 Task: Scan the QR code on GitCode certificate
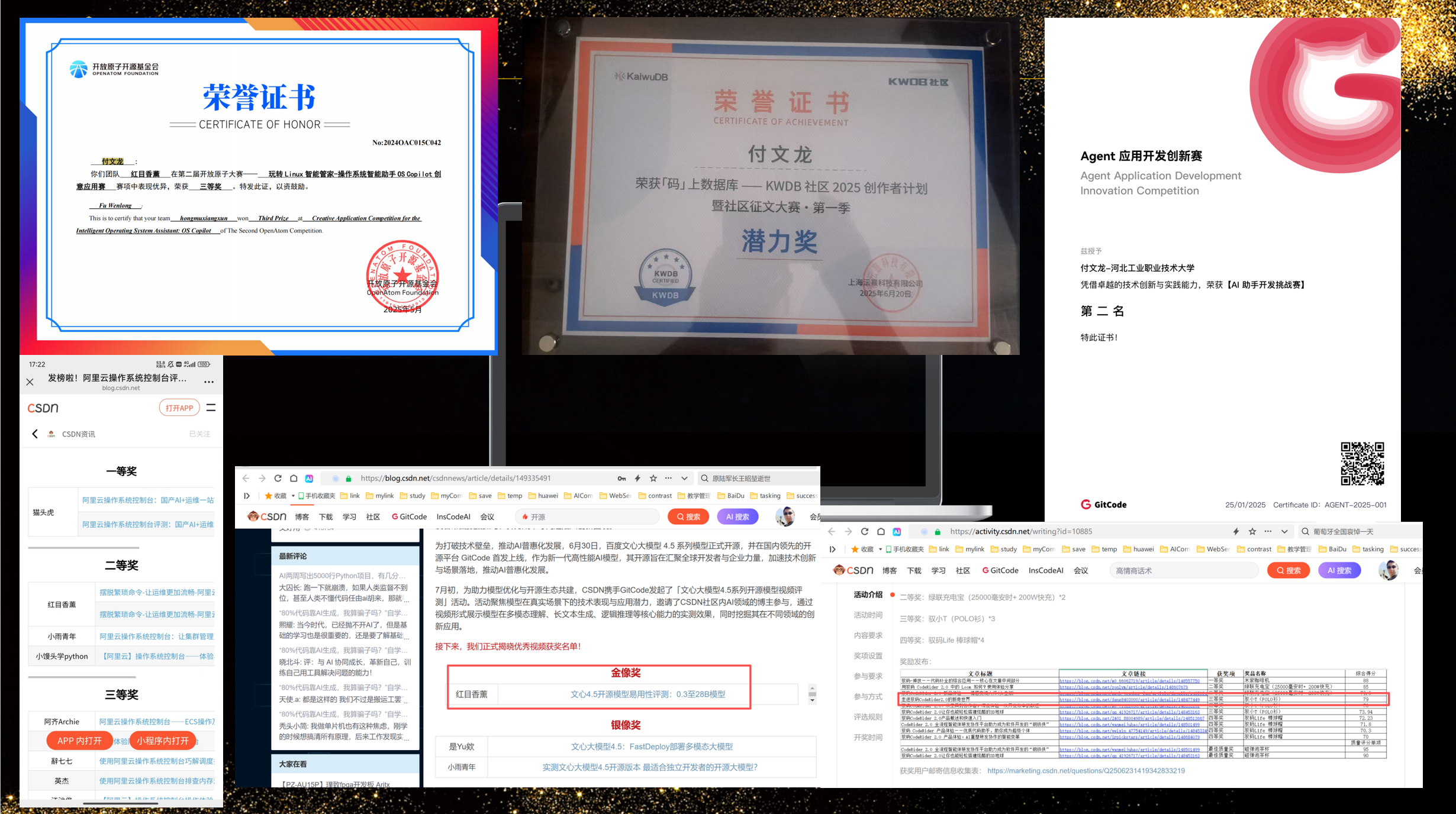click(1362, 463)
